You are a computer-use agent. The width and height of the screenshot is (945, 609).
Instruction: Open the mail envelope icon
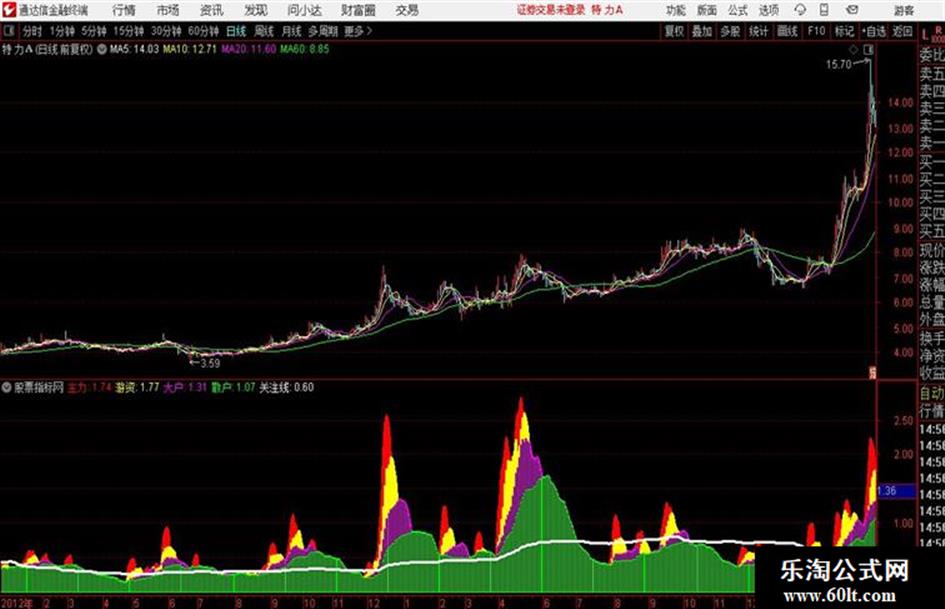852,10
